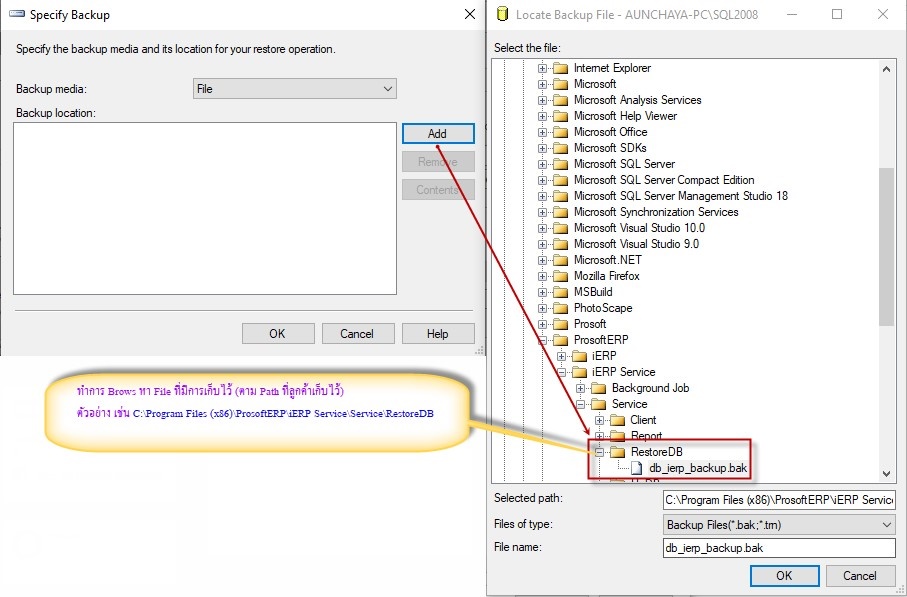Viewport: 907px width, 597px height.
Task: Select MSBuild folder icon
Action: [x=561, y=292]
